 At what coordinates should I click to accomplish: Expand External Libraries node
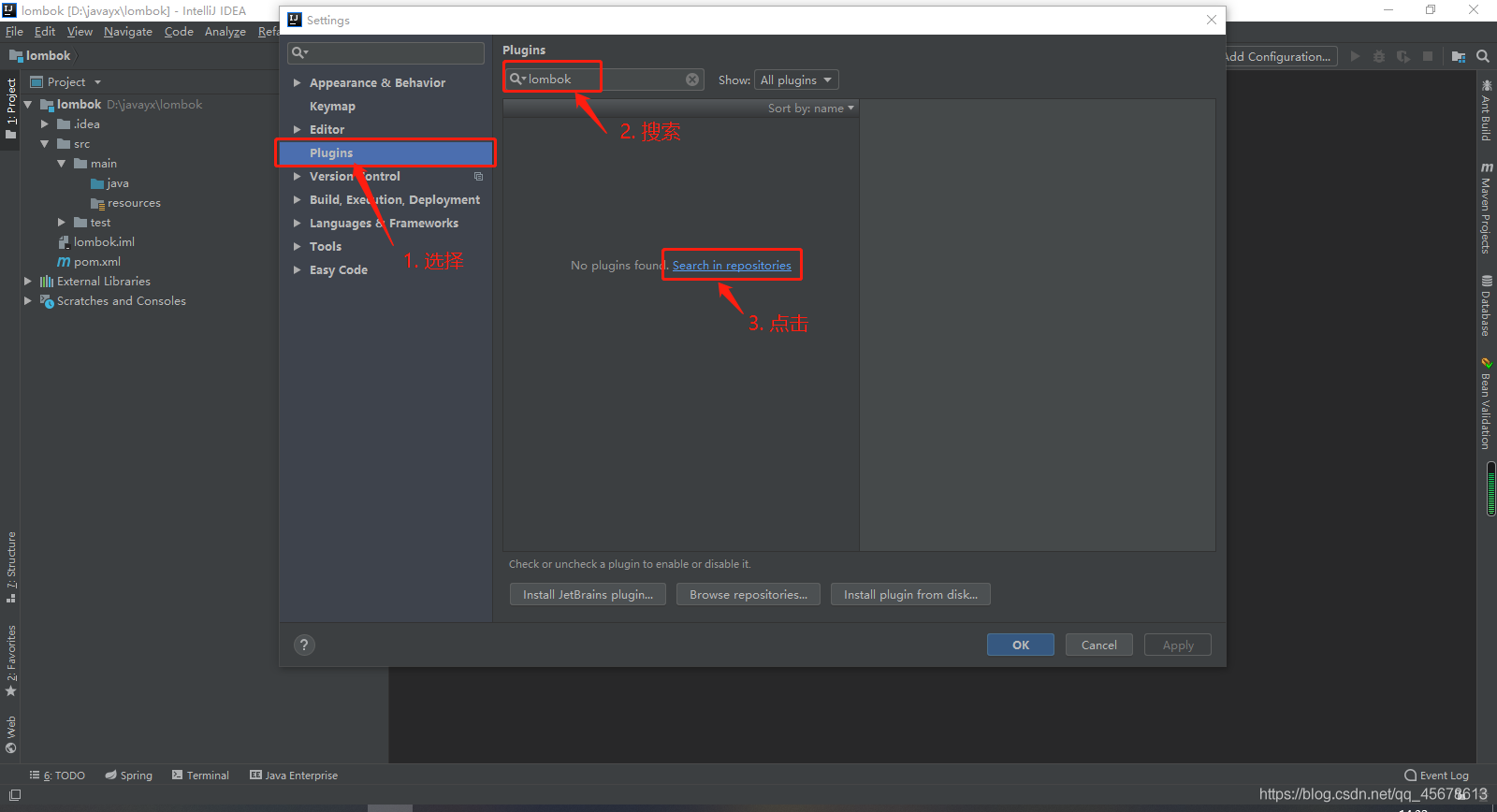(x=27, y=282)
